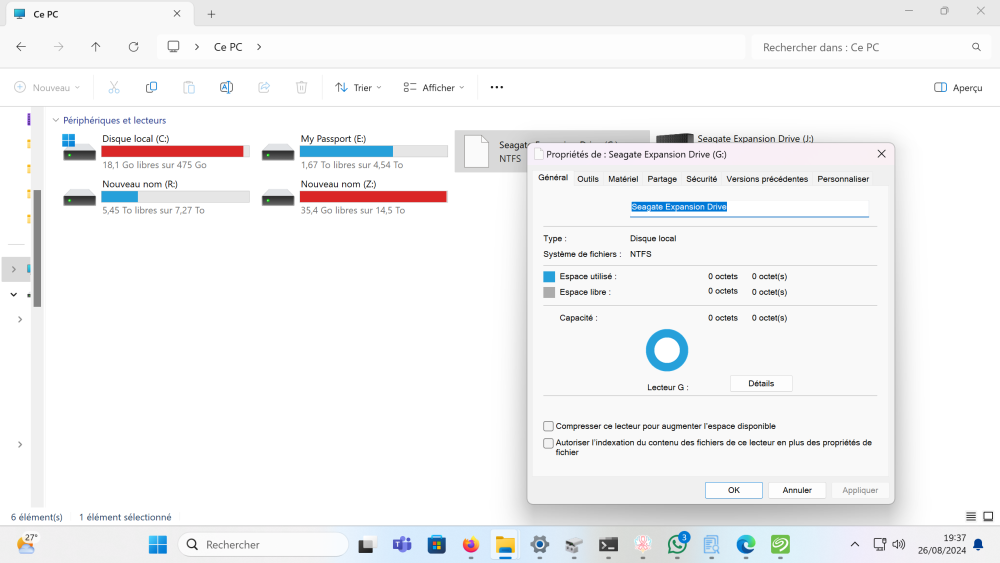
Task: Go up one folder level
Action: click(96, 47)
